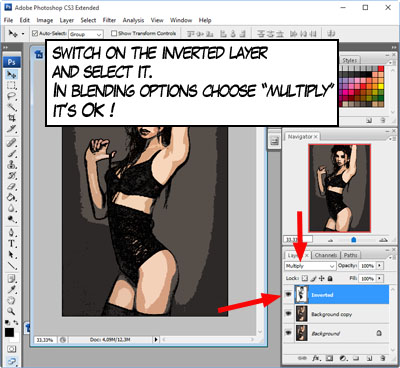The image size is (400, 368).
Task: Select the Crop tool
Action: coord(12,118)
